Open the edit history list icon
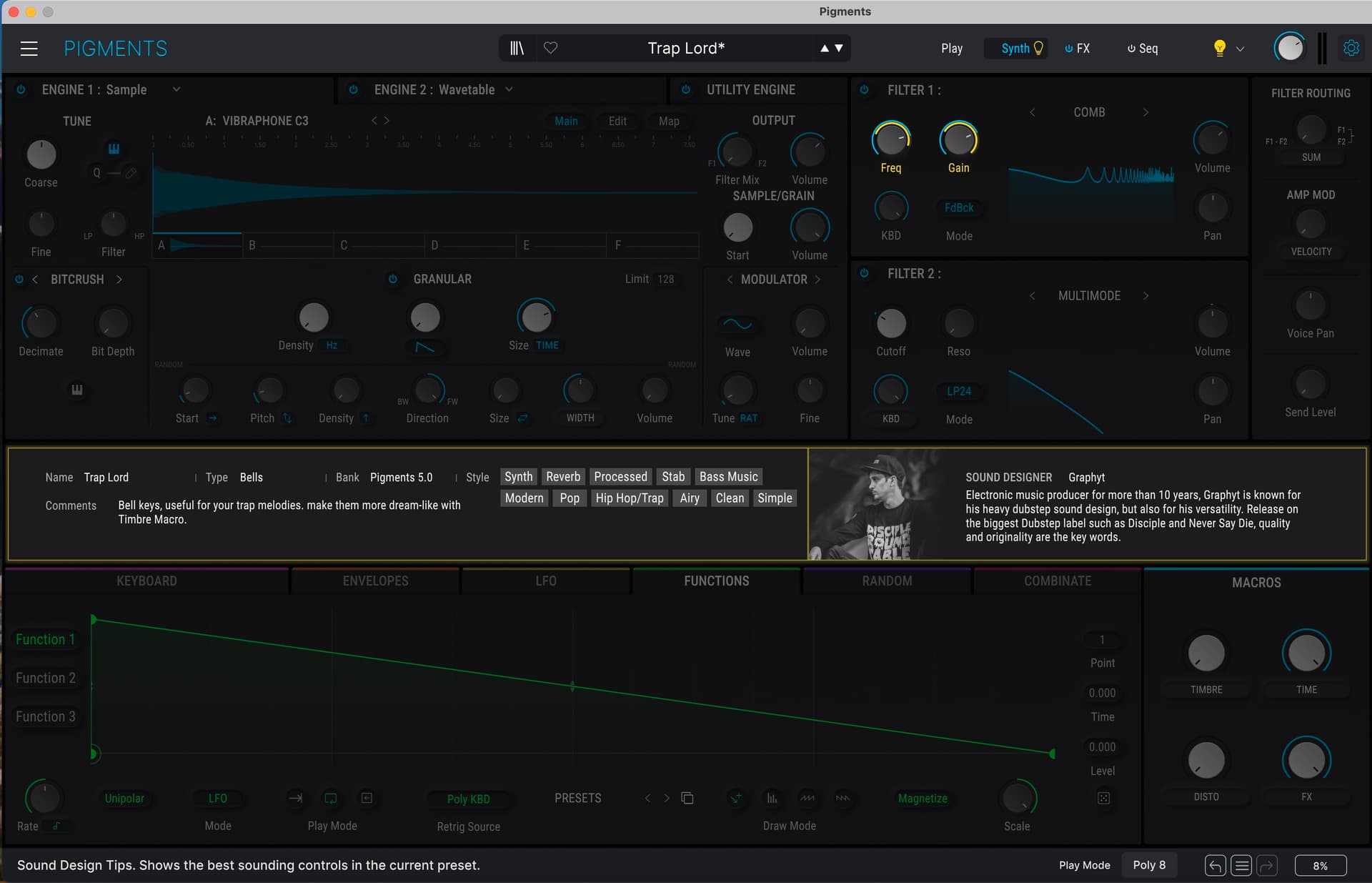The width and height of the screenshot is (1372, 883). point(1242,865)
